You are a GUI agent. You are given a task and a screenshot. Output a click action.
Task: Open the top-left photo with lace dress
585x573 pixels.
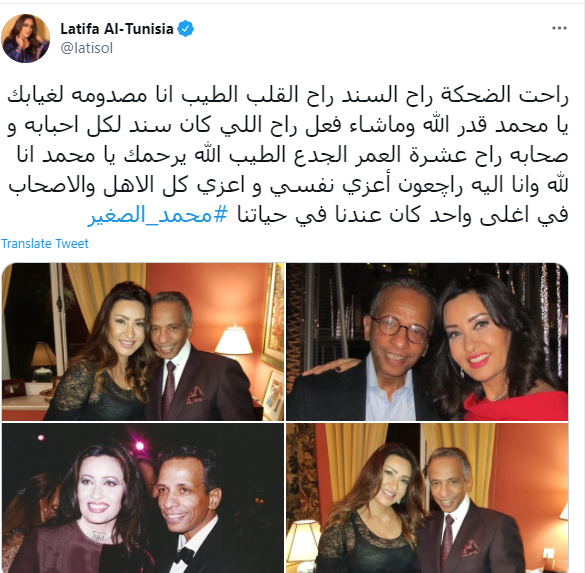pyautogui.click(x=143, y=342)
